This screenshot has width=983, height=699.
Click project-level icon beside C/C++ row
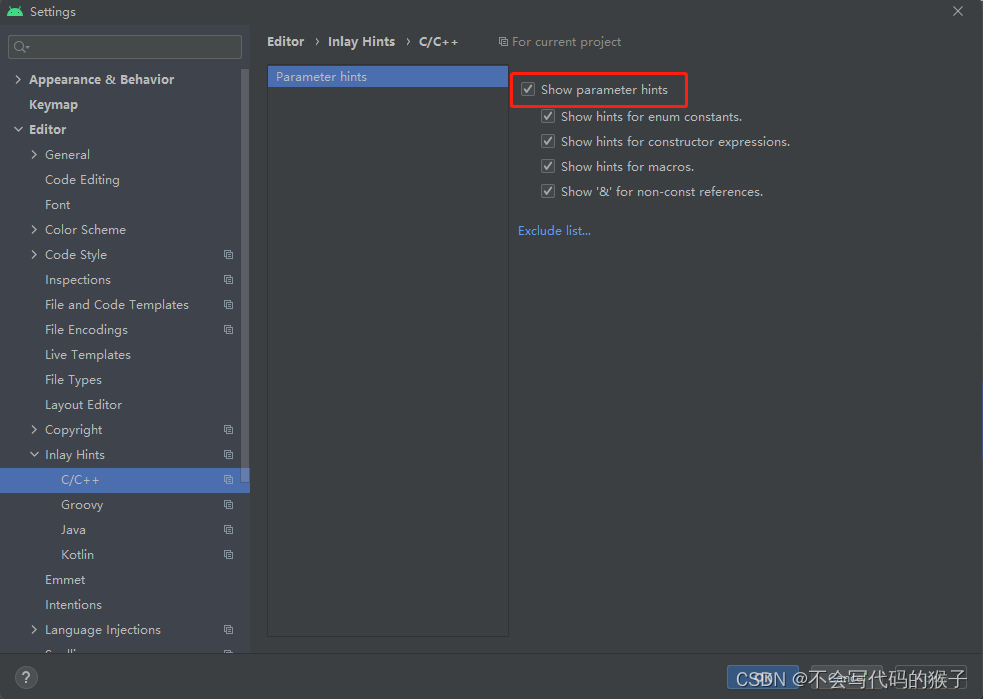click(228, 480)
